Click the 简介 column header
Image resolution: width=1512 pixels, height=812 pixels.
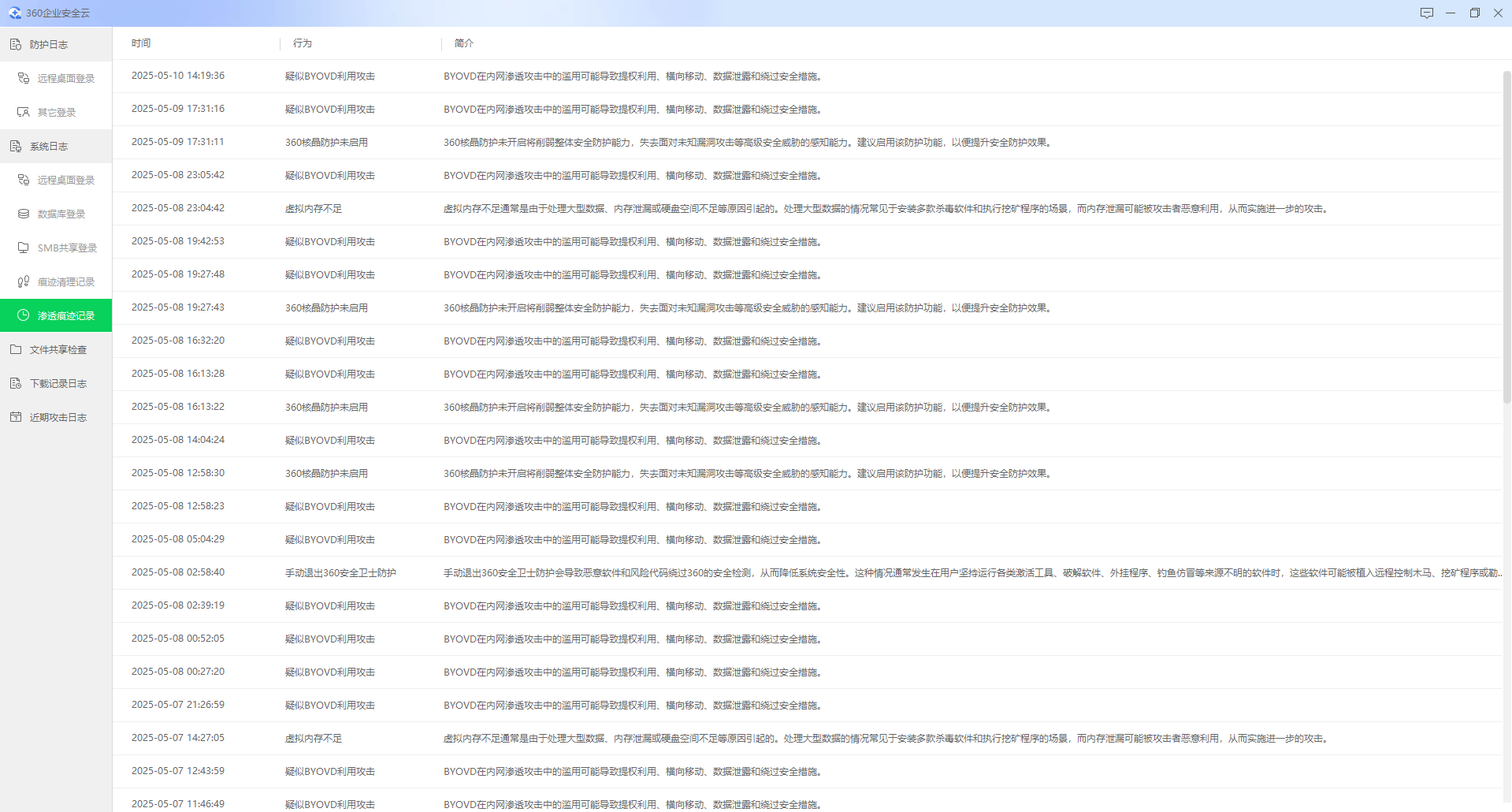[464, 43]
